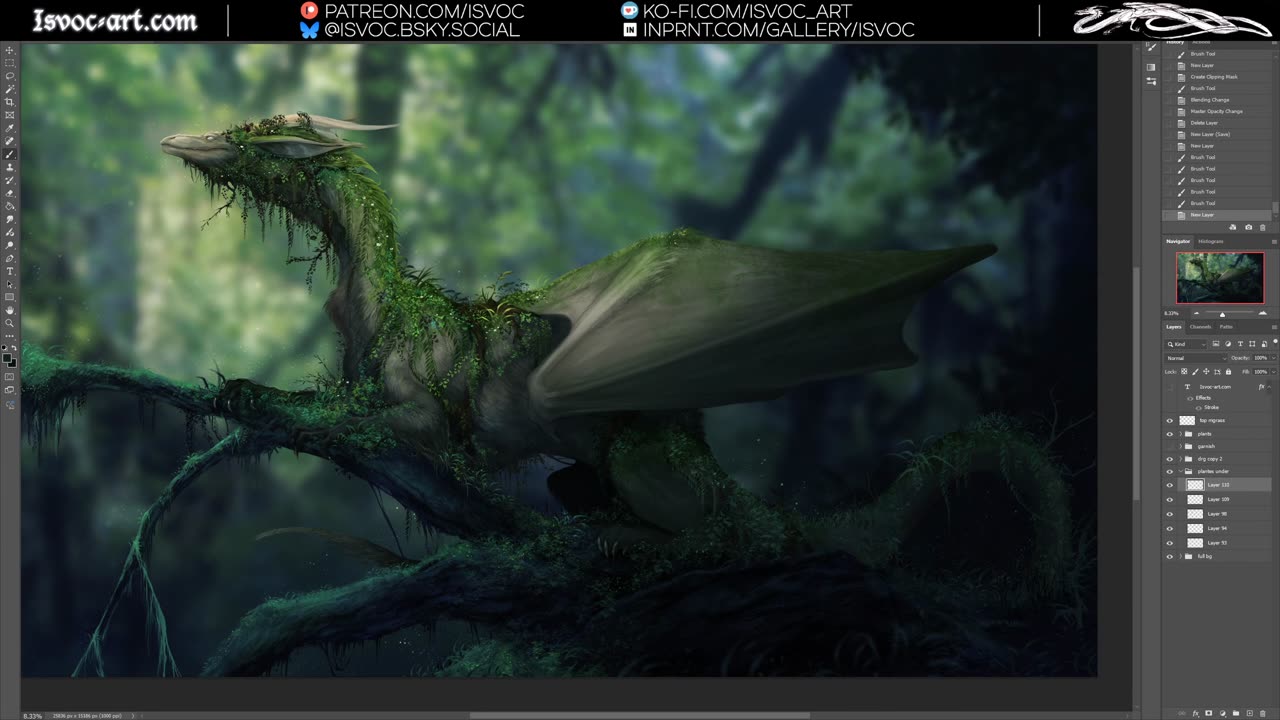Open the Fill 100% dropdown arrow
Screen dimensions: 1280x720
coord(1274,372)
